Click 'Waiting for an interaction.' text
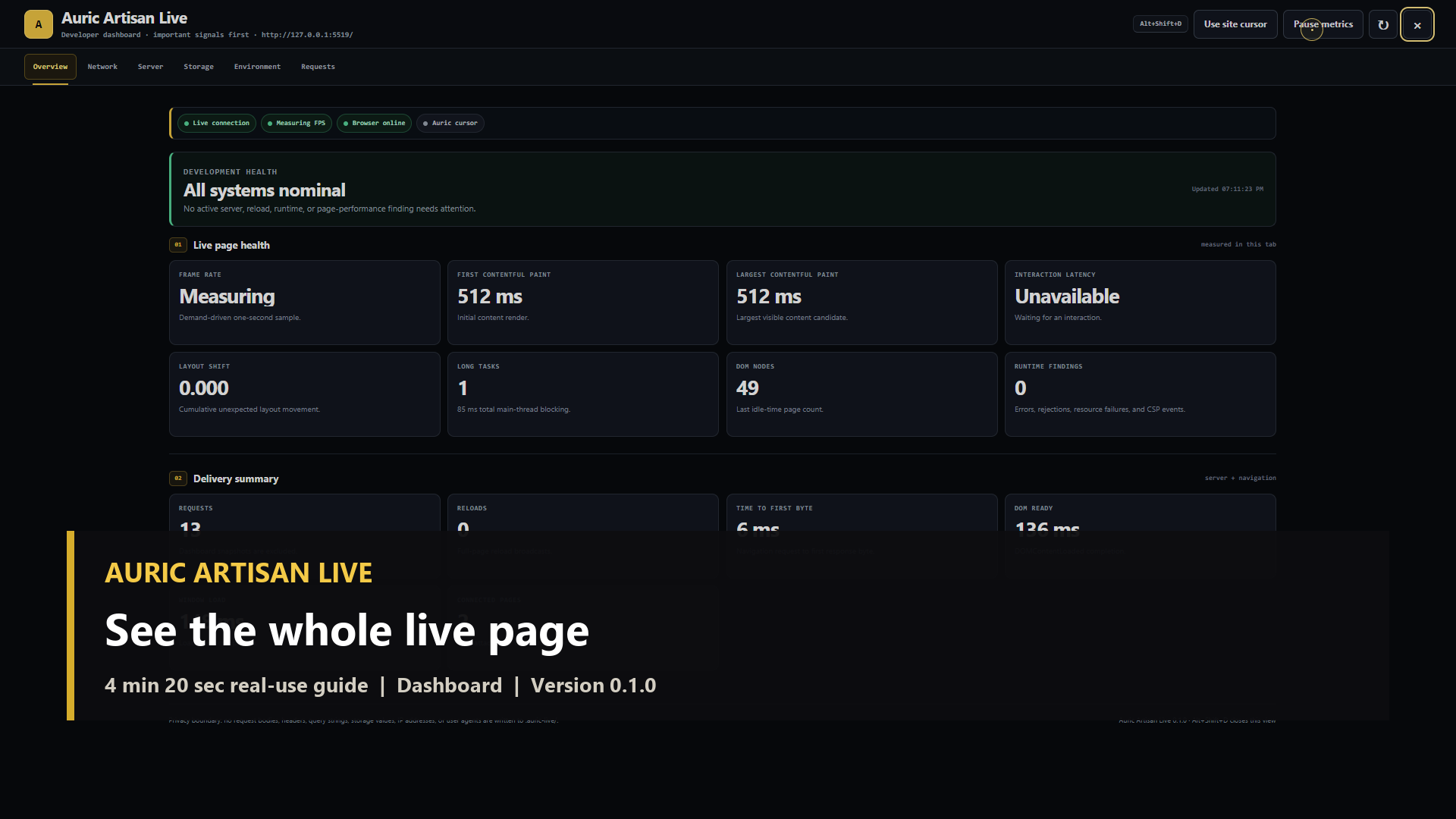The height and width of the screenshot is (819, 1456). tap(1058, 318)
